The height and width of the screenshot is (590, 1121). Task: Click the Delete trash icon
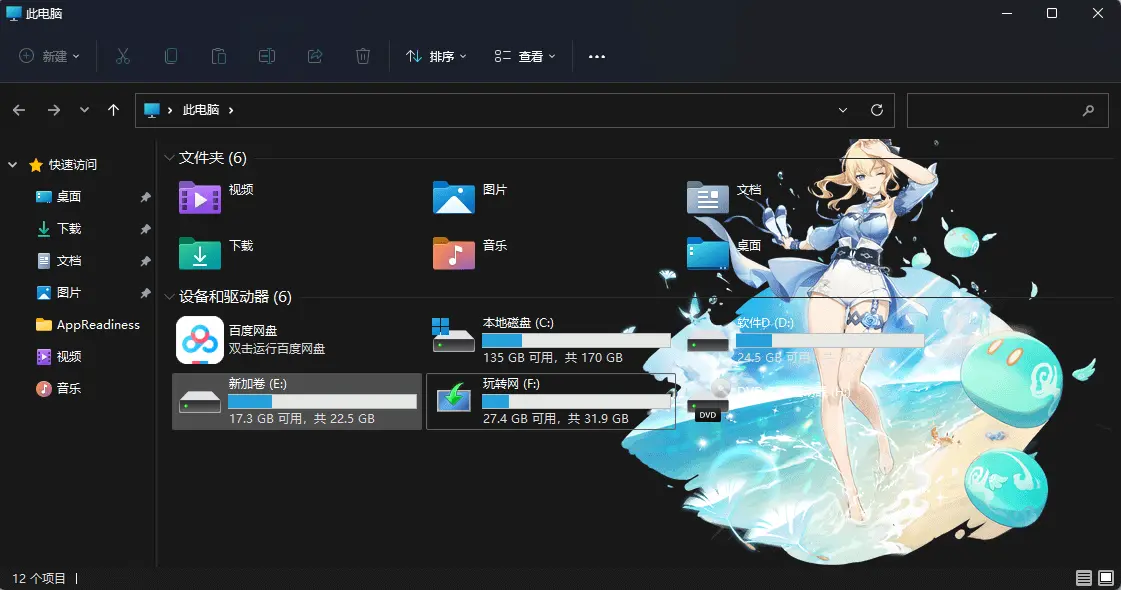pos(363,56)
